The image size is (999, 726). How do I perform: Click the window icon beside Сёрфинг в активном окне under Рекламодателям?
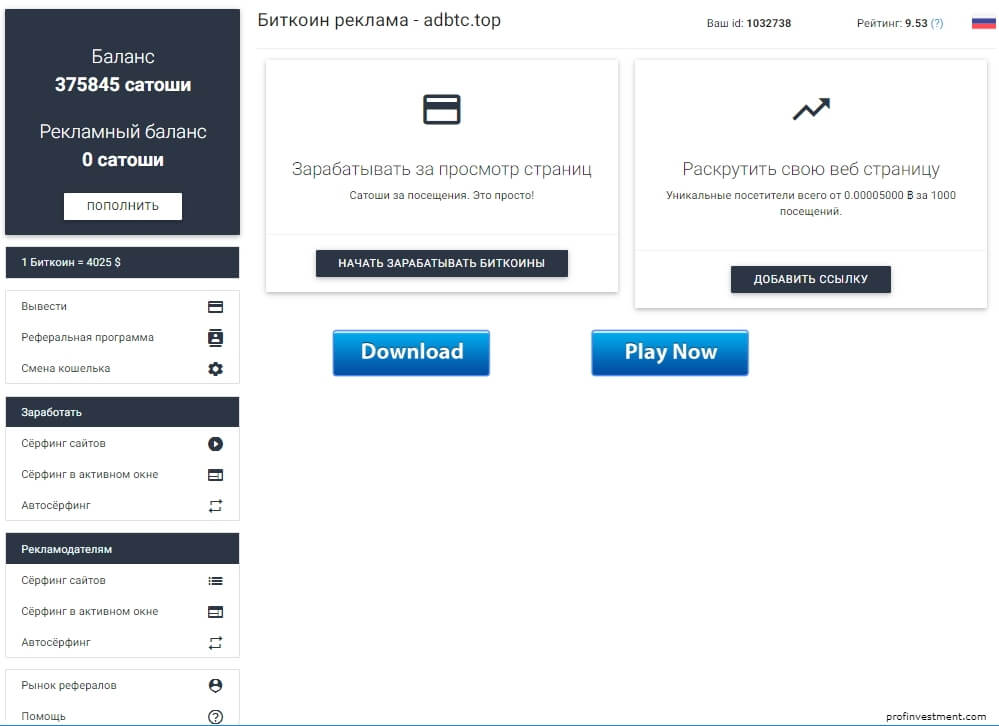[x=215, y=612]
